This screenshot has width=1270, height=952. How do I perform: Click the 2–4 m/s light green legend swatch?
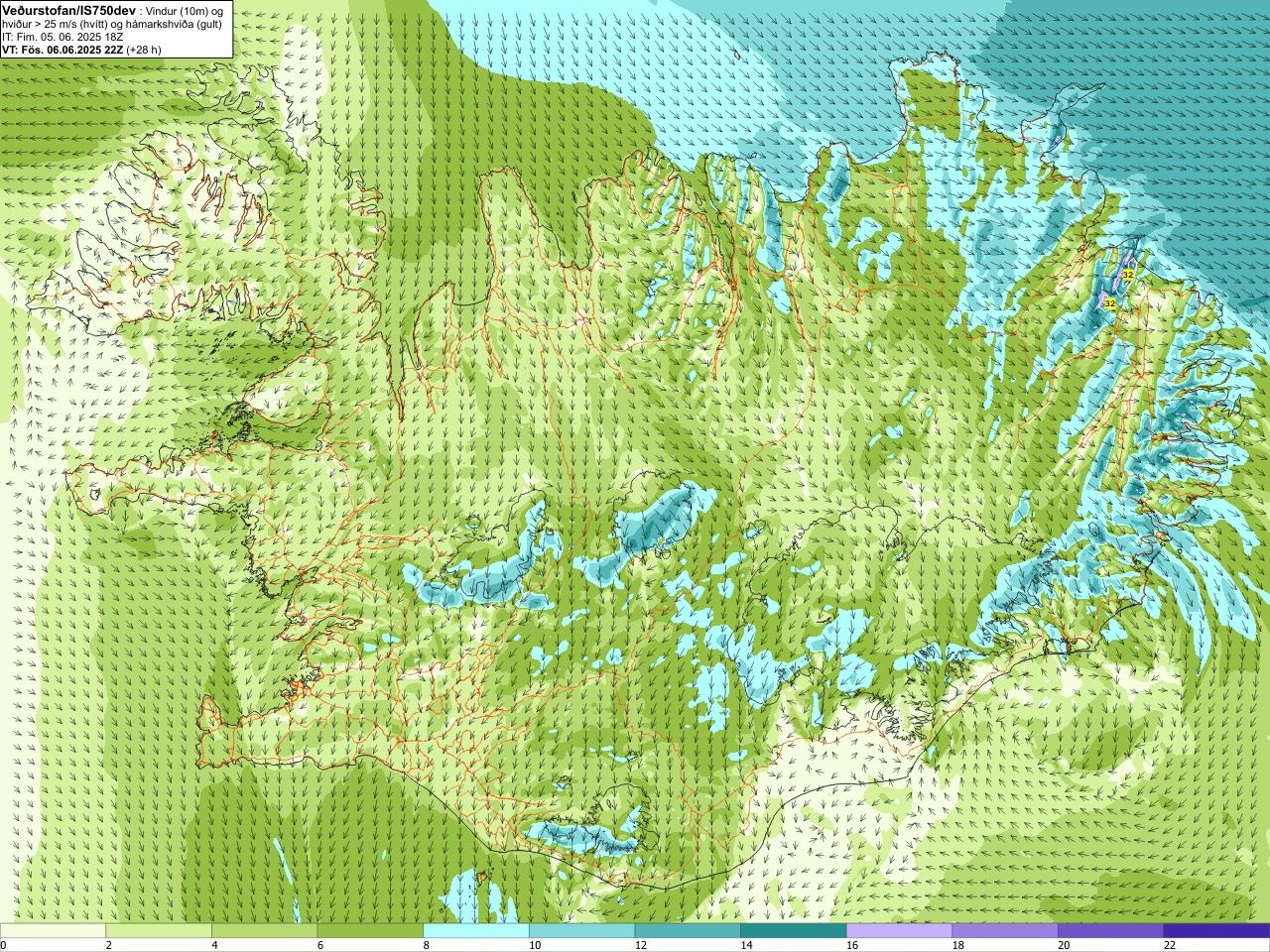point(159,931)
